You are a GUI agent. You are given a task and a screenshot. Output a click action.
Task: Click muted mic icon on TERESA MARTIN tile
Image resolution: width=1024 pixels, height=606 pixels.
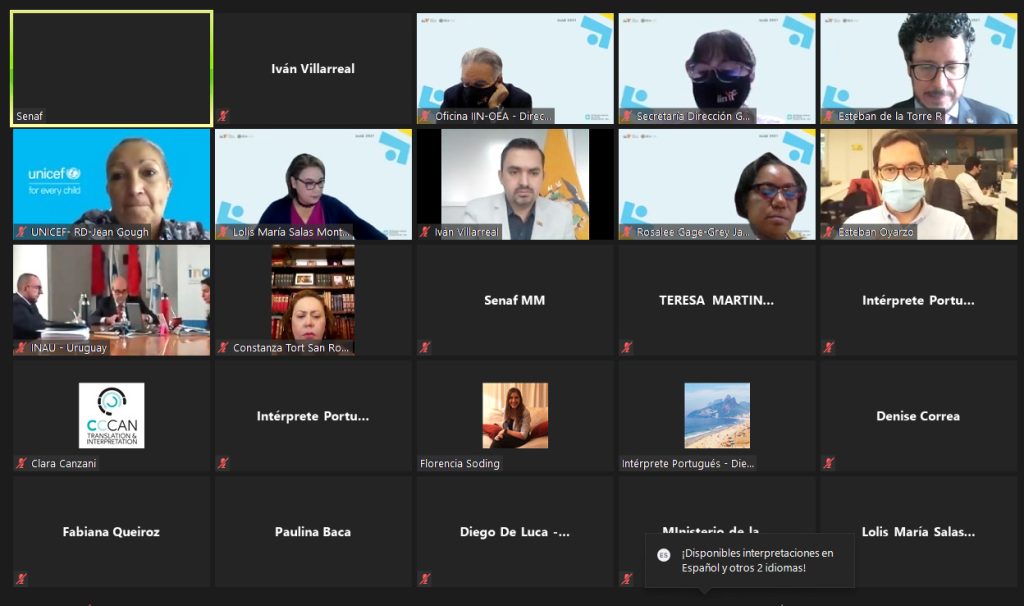tap(626, 347)
